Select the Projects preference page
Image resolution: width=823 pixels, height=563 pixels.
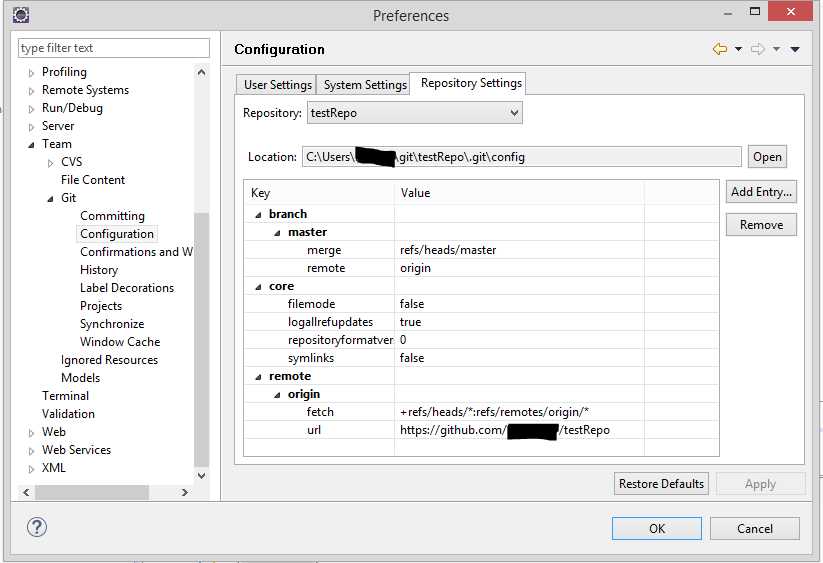point(101,306)
